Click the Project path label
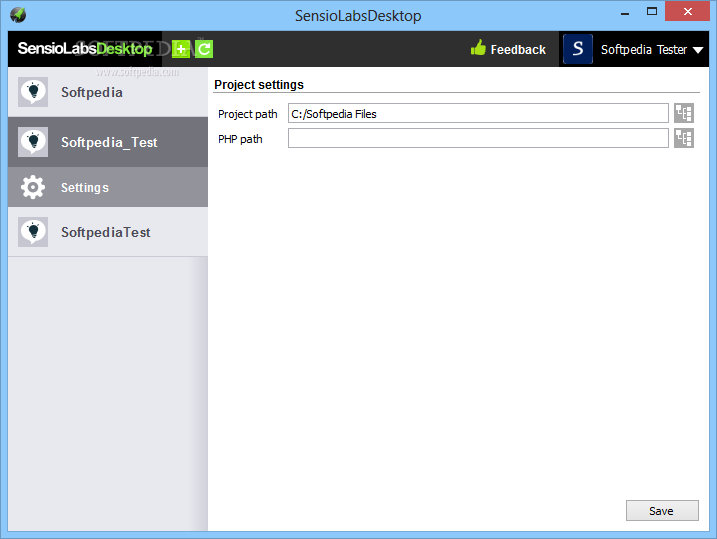 (x=247, y=114)
